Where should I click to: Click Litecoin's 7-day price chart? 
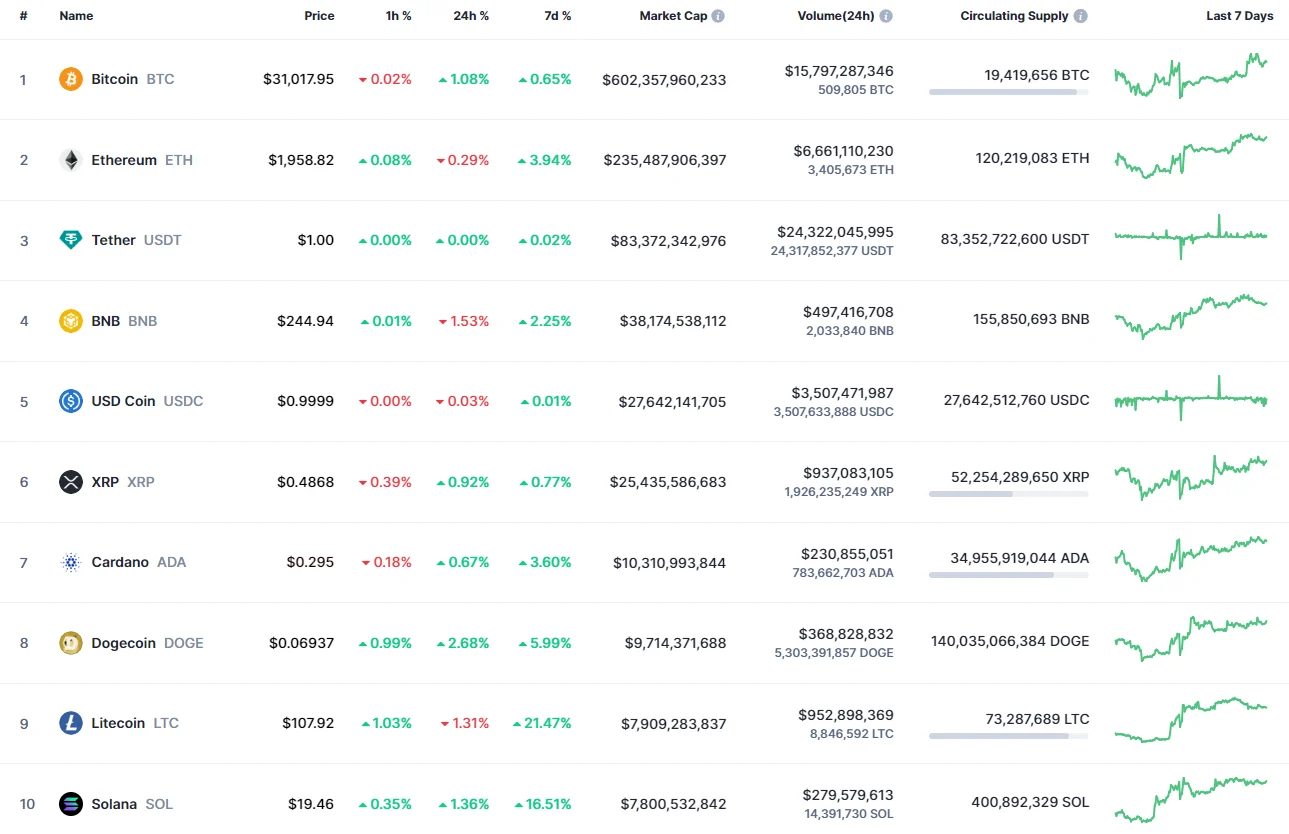point(1190,722)
